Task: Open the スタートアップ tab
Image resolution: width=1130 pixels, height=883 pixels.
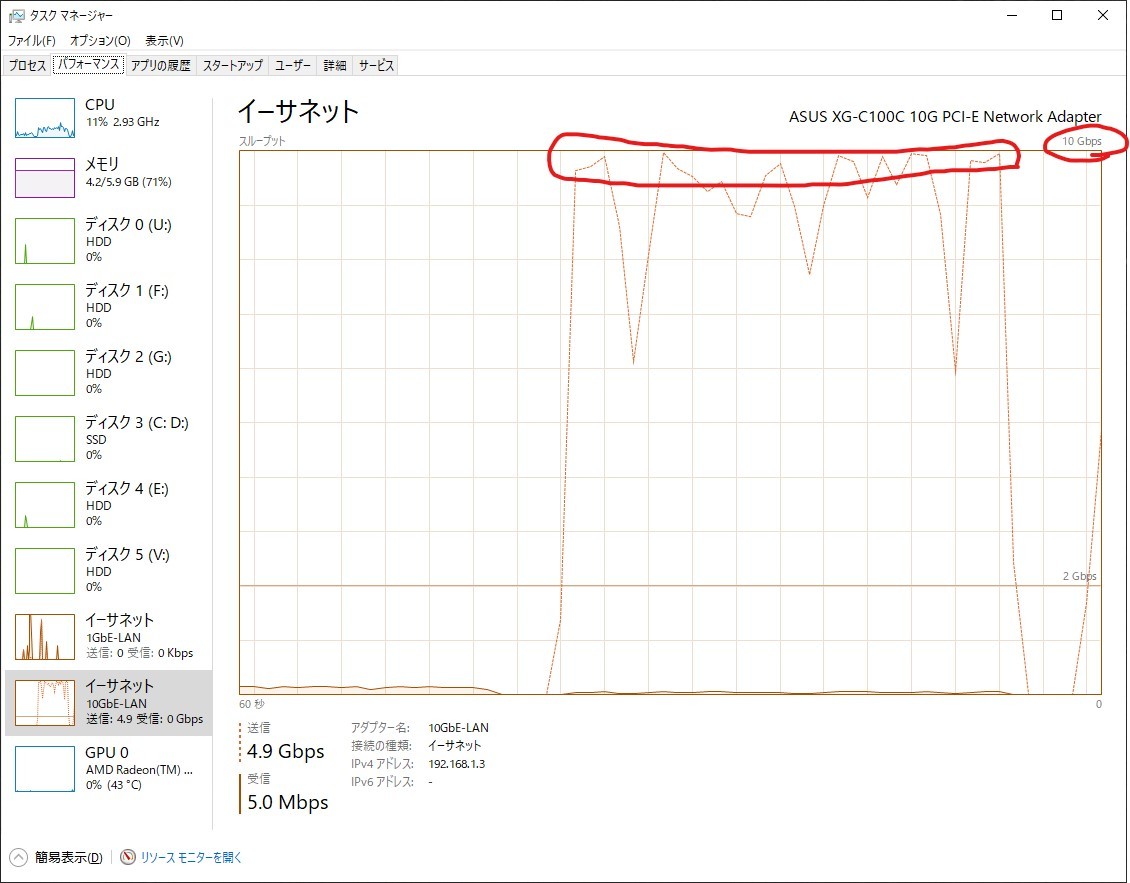Action: 233,66
